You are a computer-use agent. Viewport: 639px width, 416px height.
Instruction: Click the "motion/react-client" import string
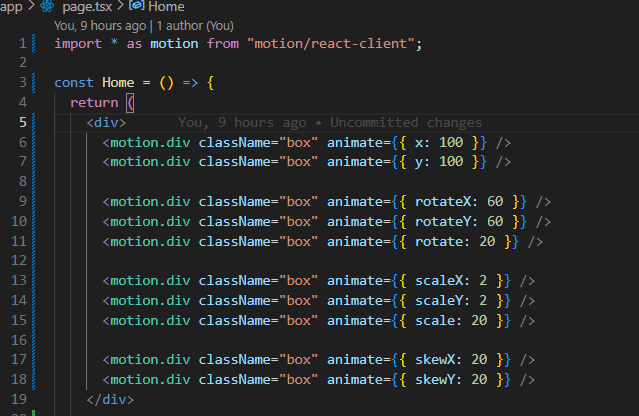click(x=331, y=43)
